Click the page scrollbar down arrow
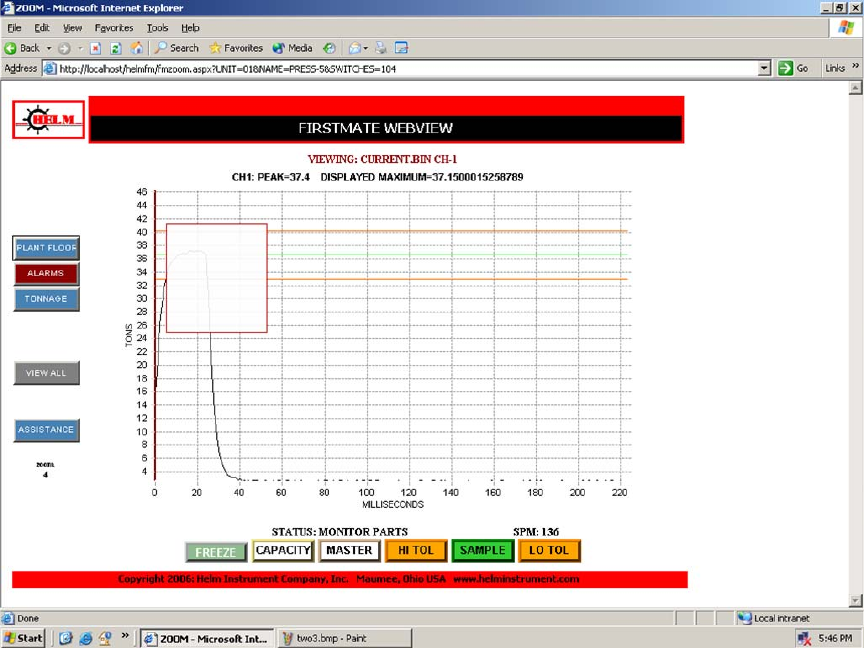The width and height of the screenshot is (864, 648). (x=856, y=601)
